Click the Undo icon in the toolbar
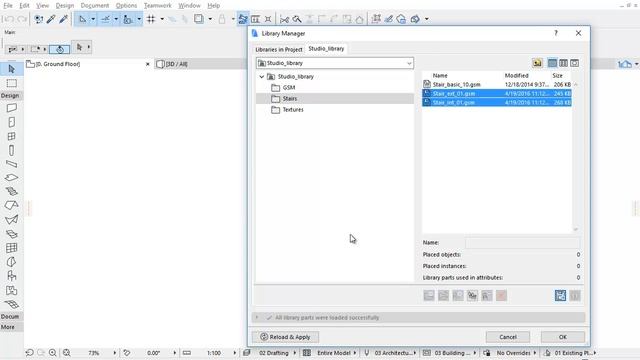This screenshot has width=640, height=360. (9, 19)
